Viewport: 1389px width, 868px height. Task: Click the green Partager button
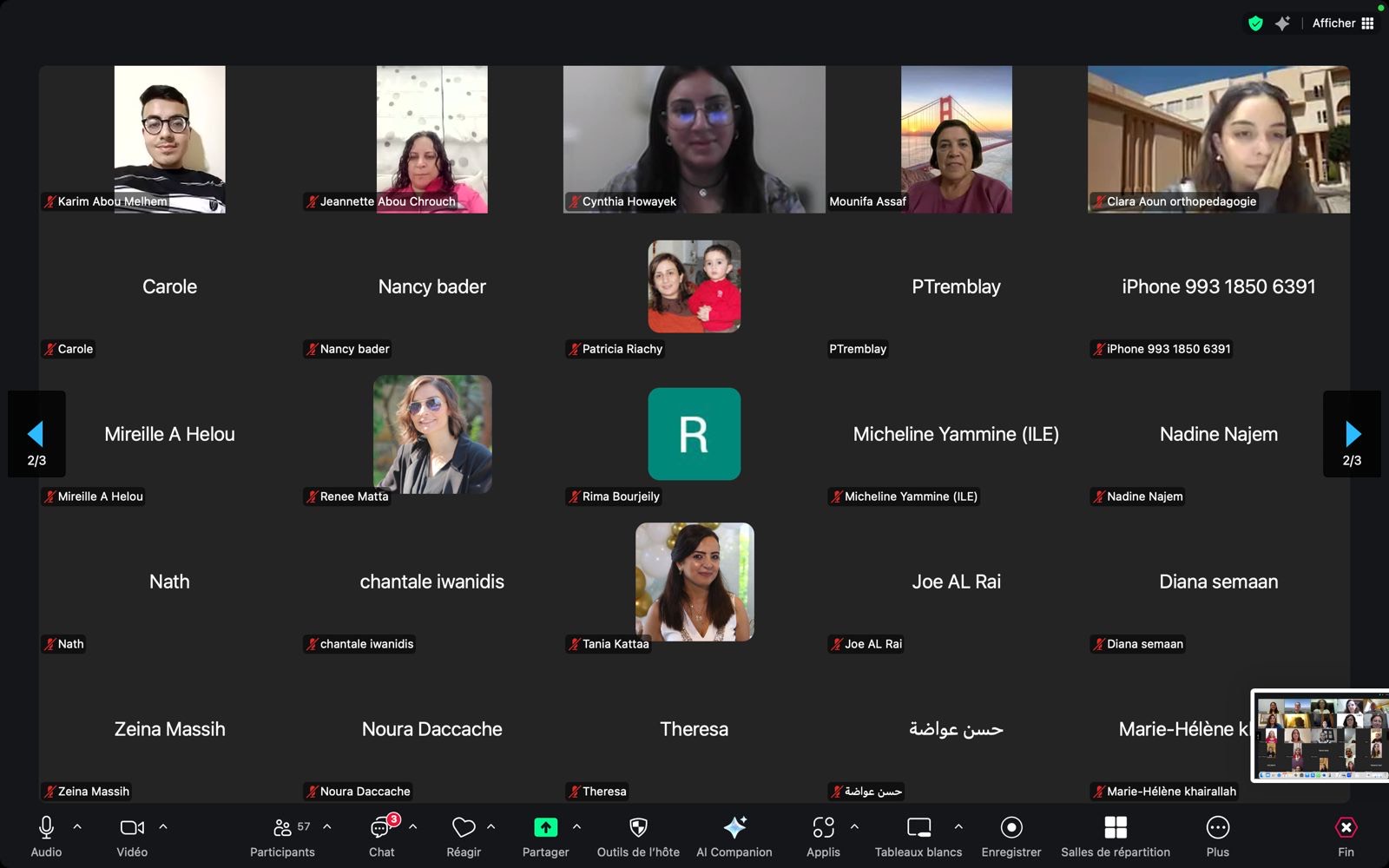(x=545, y=828)
